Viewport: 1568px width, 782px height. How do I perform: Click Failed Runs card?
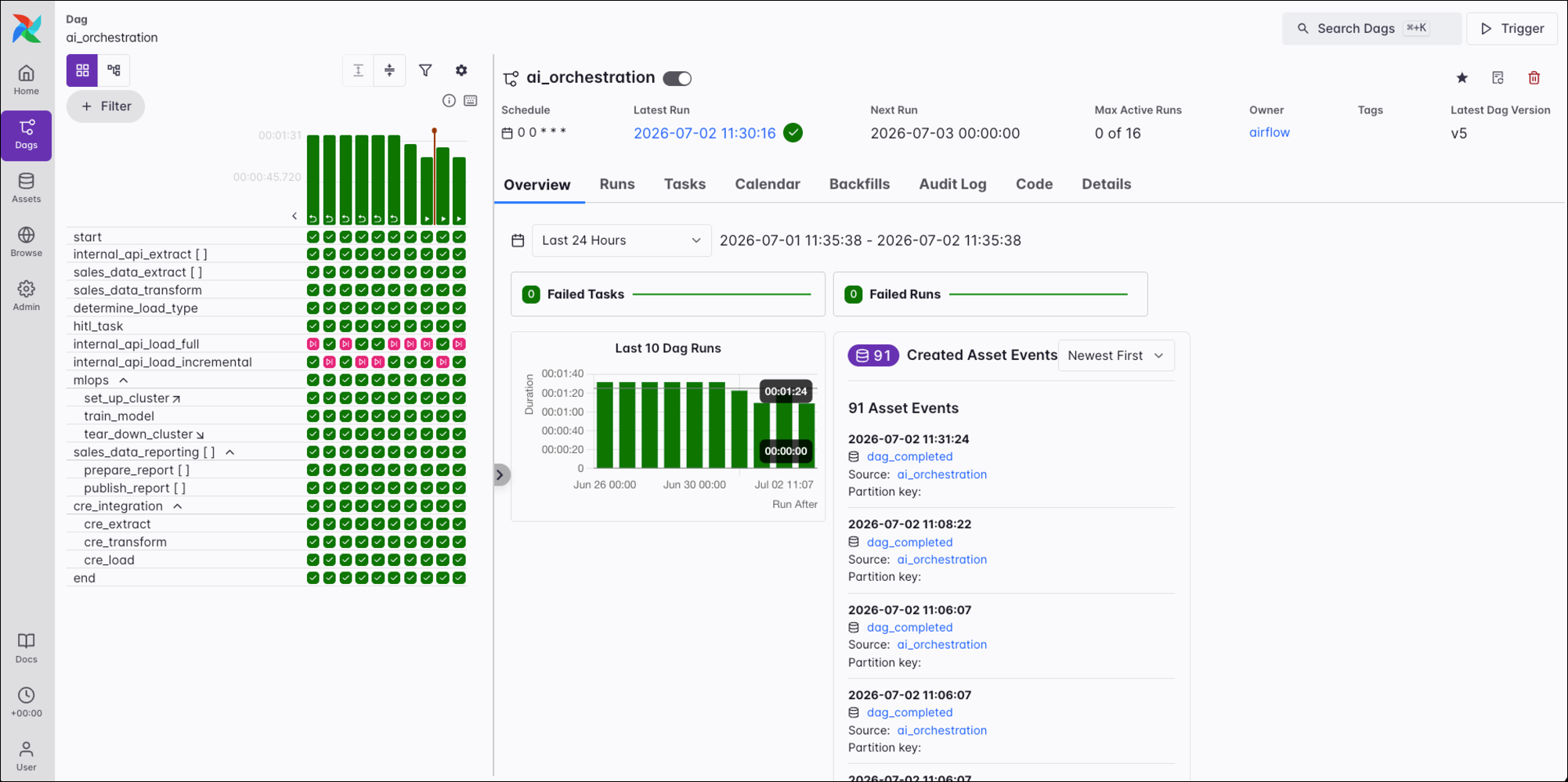[x=990, y=294]
